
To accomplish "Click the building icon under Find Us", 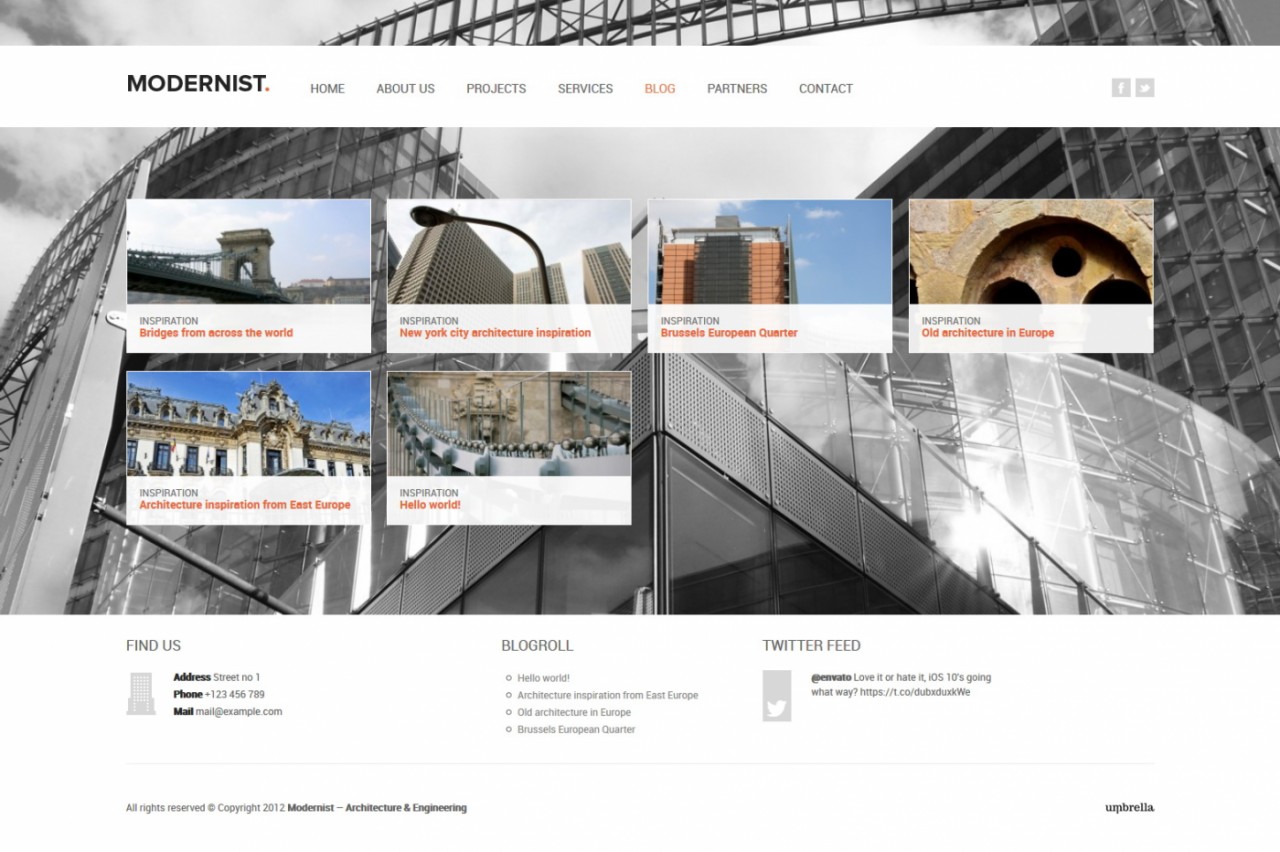I will pos(141,693).
